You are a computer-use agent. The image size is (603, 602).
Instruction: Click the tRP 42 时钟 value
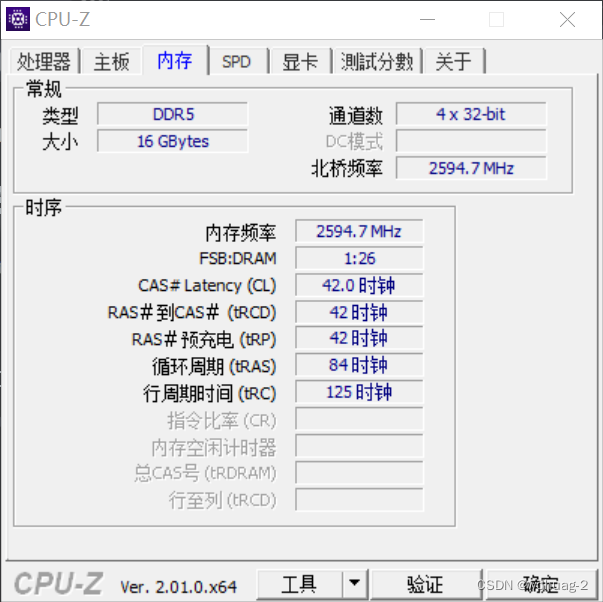pos(359,338)
